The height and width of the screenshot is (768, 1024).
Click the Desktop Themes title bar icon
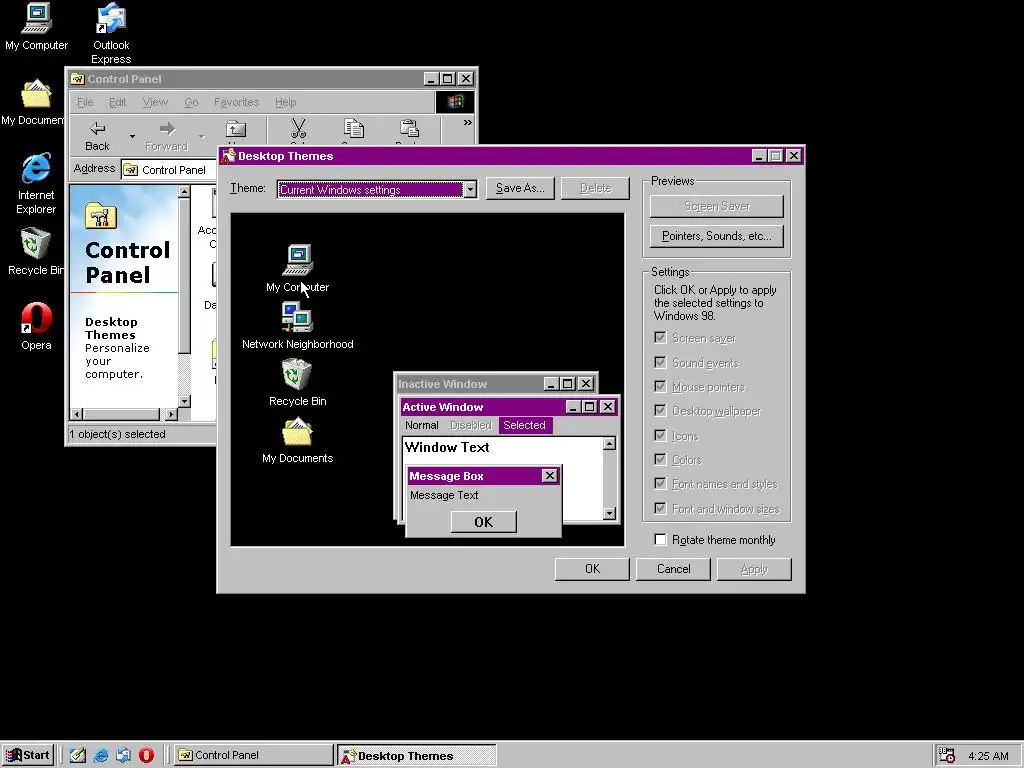pos(228,155)
